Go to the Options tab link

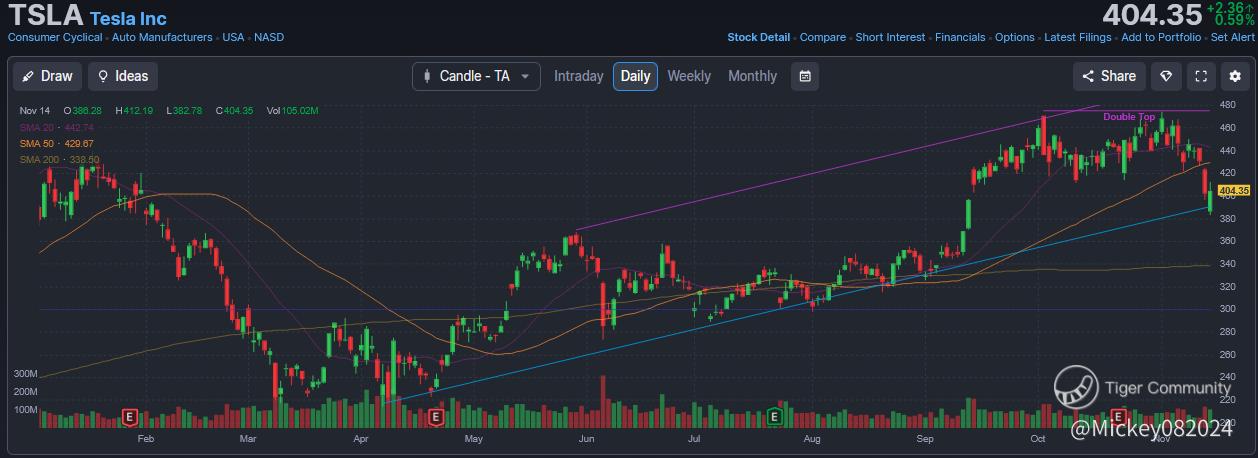tap(1014, 37)
